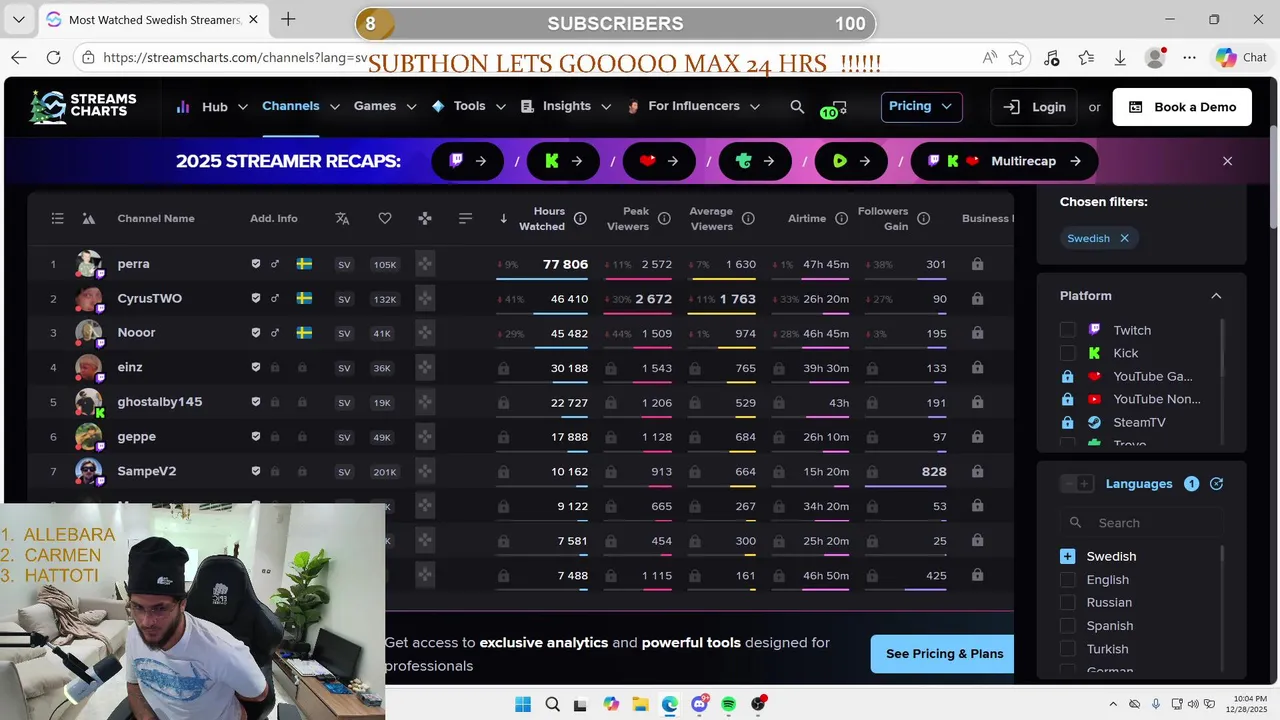Click the followers heart column header icon
The width and height of the screenshot is (1280, 720).
385,218
